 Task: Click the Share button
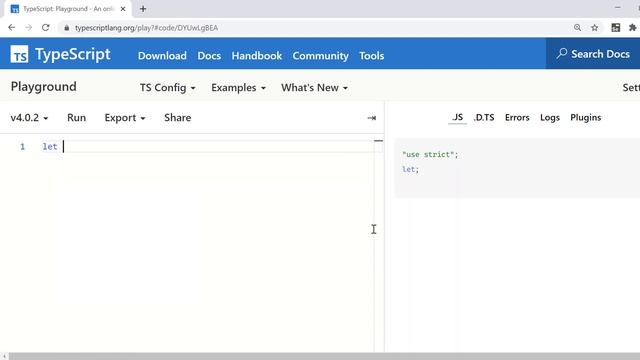pos(178,118)
